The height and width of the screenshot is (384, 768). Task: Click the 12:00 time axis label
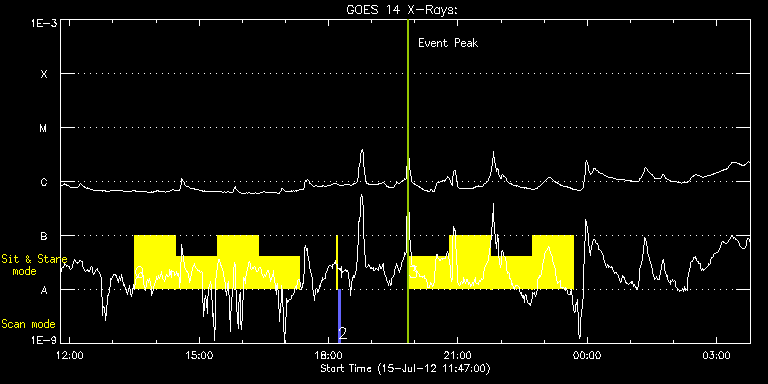click(70, 355)
